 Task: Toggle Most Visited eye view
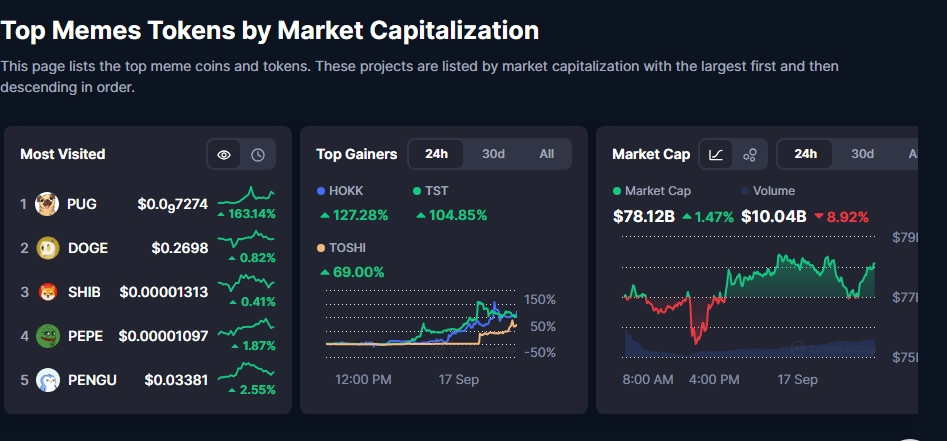click(224, 154)
